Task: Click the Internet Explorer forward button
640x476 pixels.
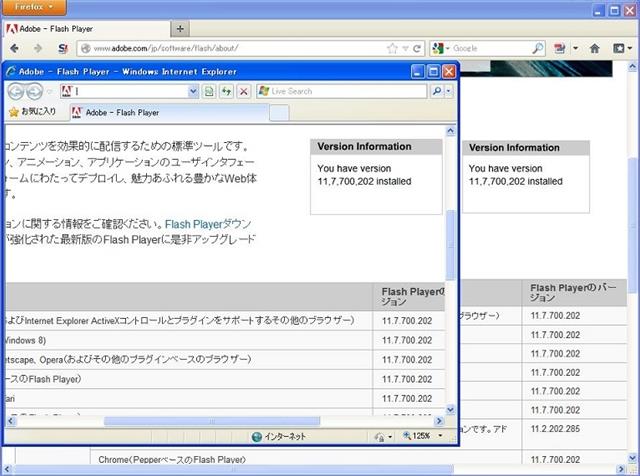Action: (34, 91)
